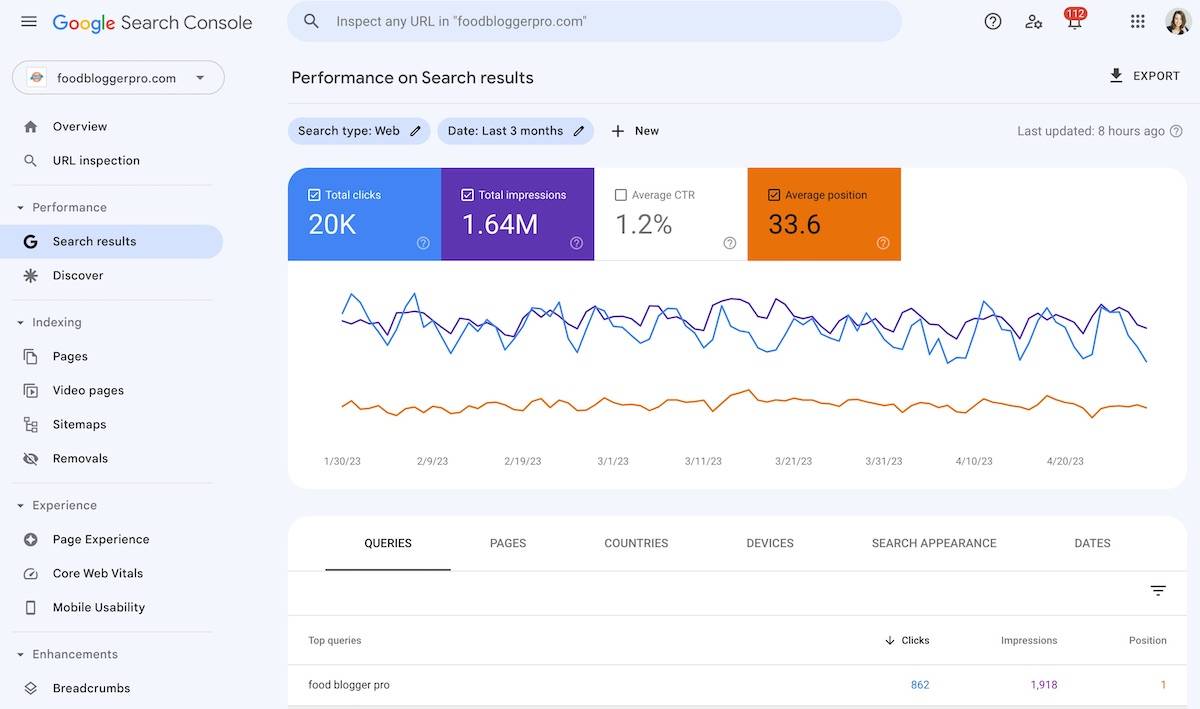Screen dimensions: 1200x709
Task: Switch to the Queries tab
Action: [388, 544]
